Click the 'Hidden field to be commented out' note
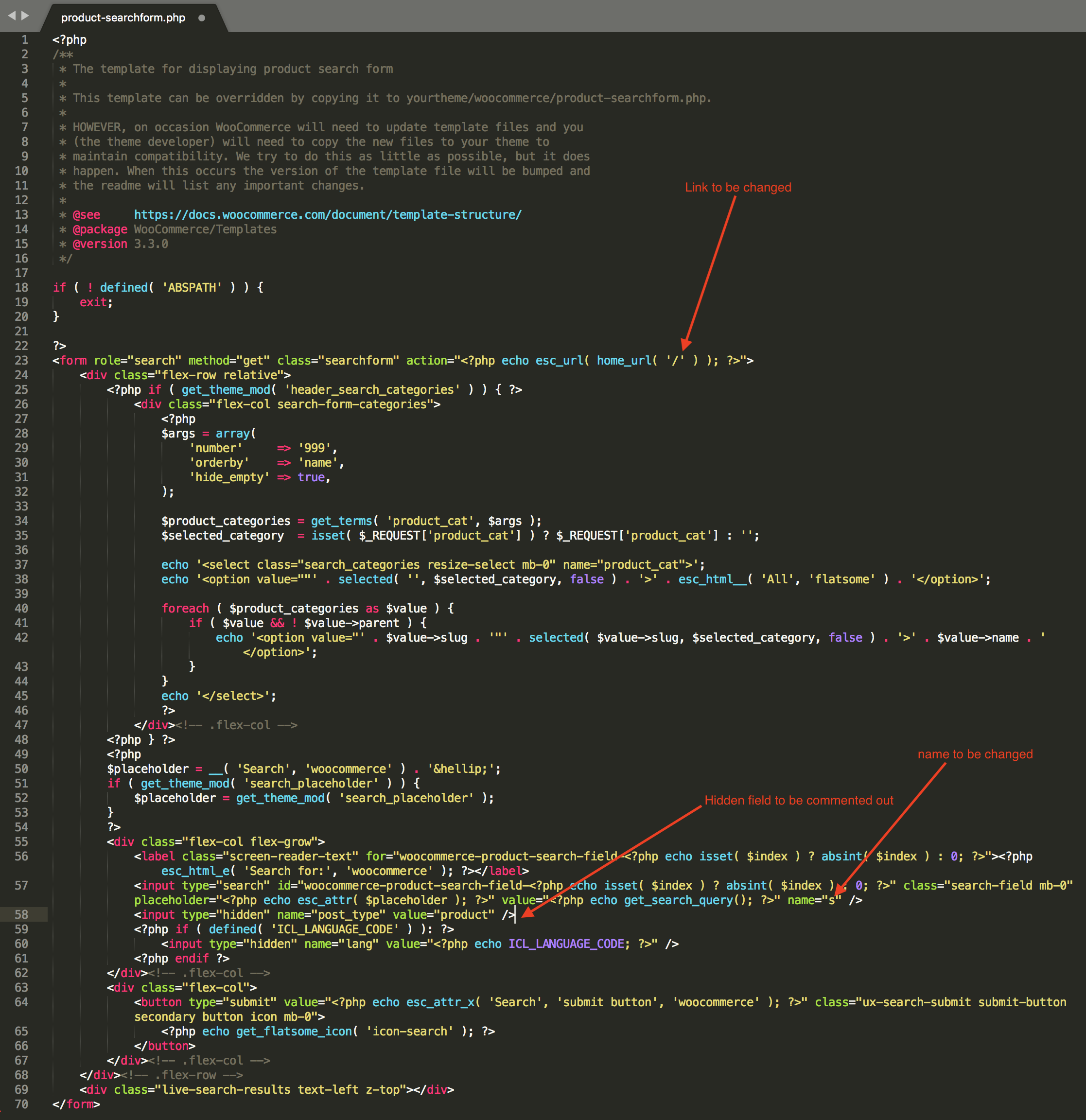1086x1120 pixels. coord(799,800)
